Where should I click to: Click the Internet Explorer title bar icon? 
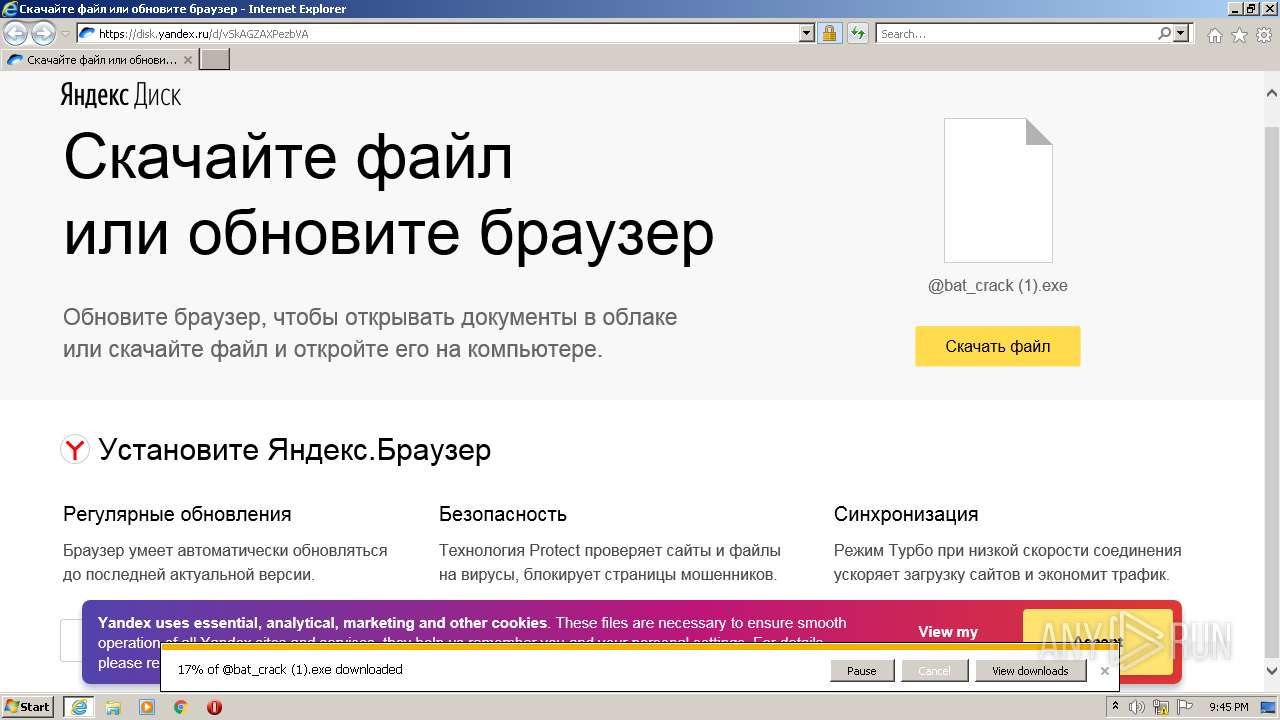[9, 9]
